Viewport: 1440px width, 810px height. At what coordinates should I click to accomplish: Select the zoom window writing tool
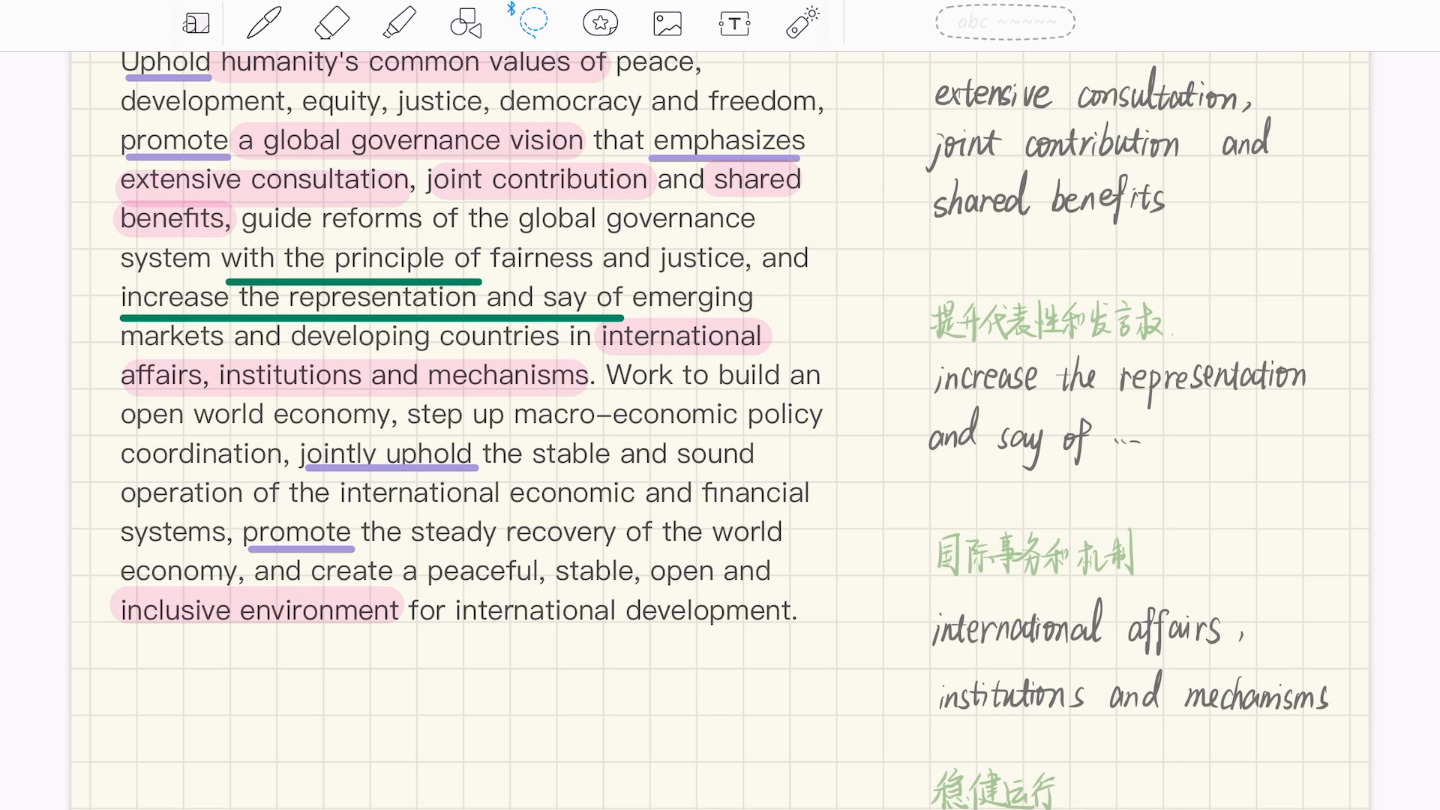coord(197,23)
